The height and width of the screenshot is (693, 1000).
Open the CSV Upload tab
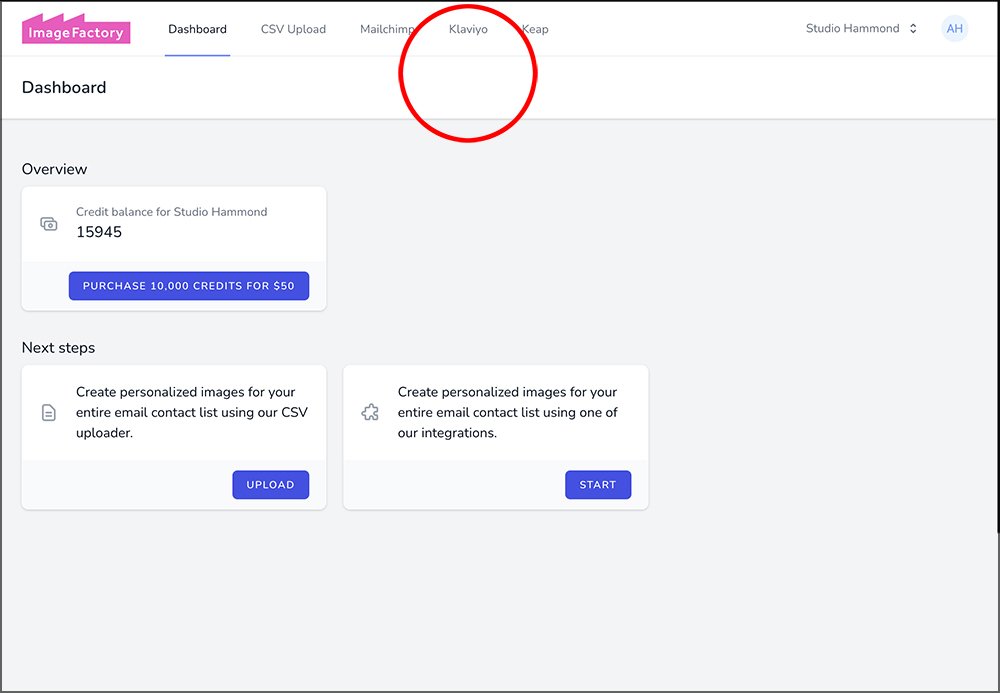(293, 29)
